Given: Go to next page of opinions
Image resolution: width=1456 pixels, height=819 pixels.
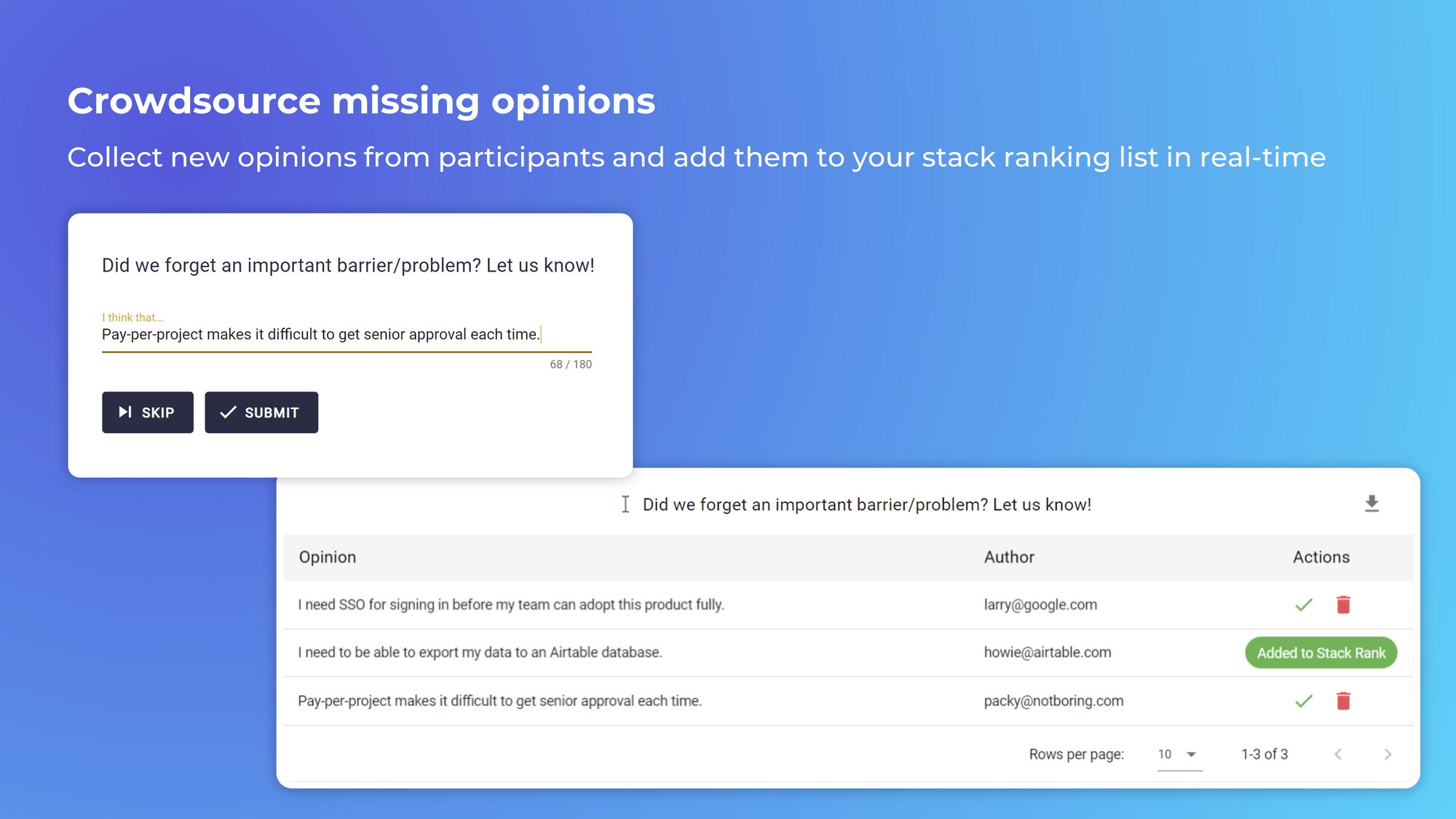Looking at the screenshot, I should coord(1388,754).
